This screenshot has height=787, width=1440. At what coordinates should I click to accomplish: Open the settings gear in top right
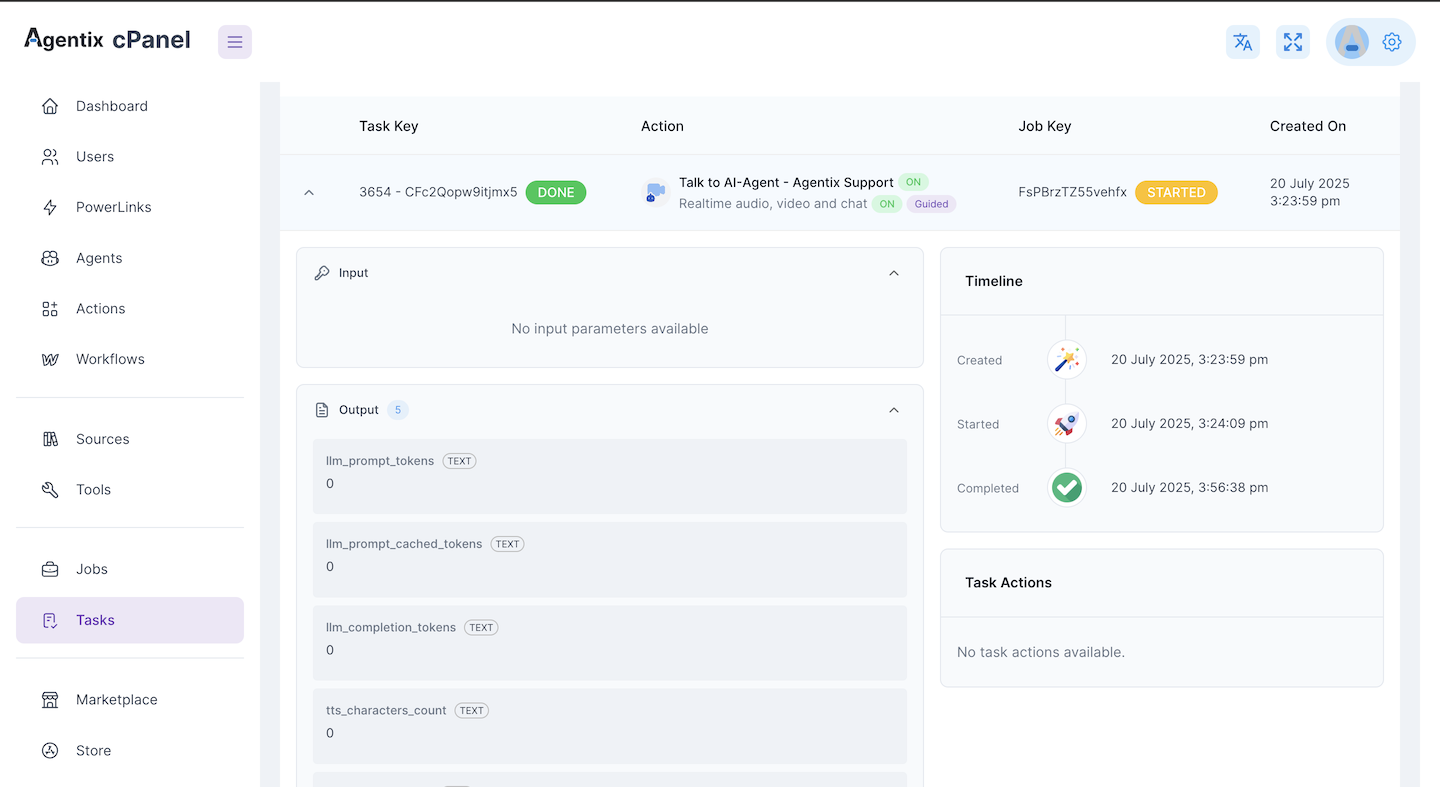(x=1391, y=42)
